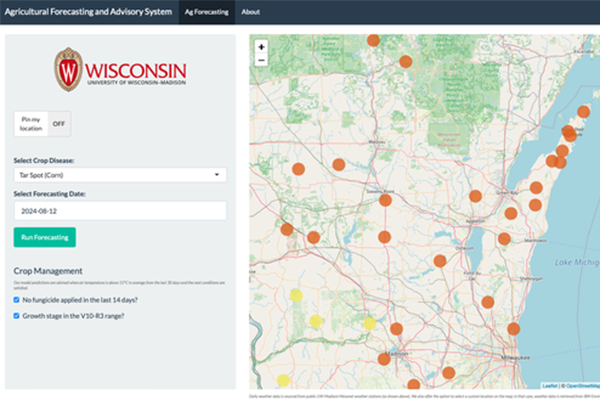Click the orange marker at Stevens Point

(x=385, y=199)
